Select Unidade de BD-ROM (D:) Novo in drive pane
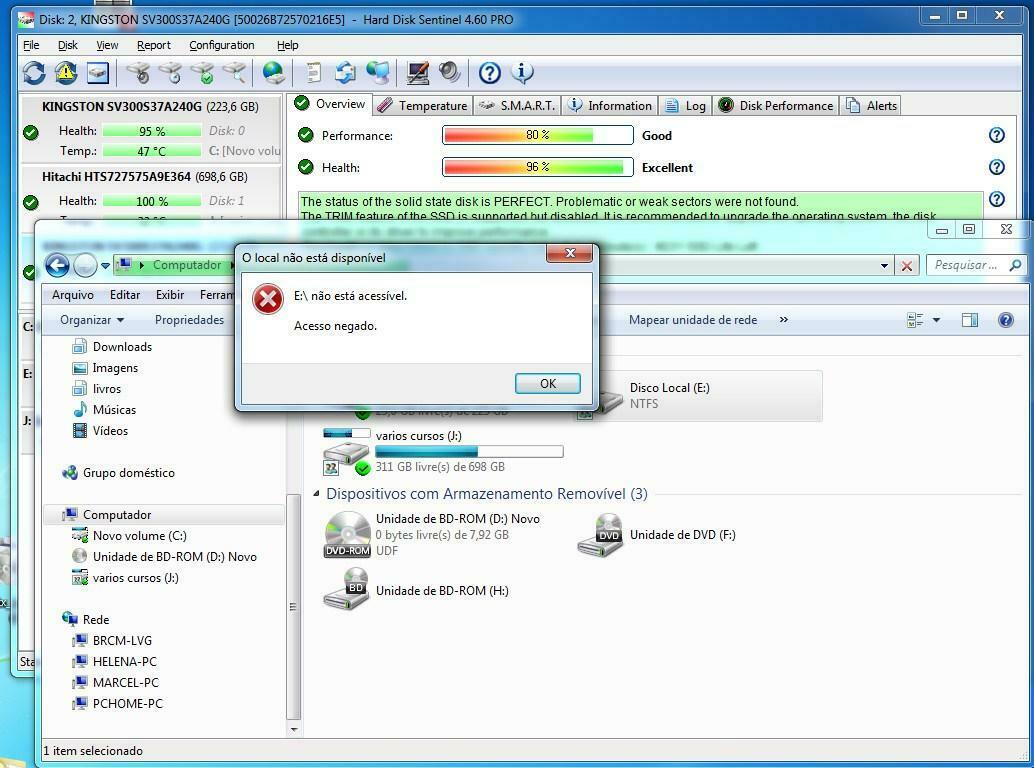 432,535
